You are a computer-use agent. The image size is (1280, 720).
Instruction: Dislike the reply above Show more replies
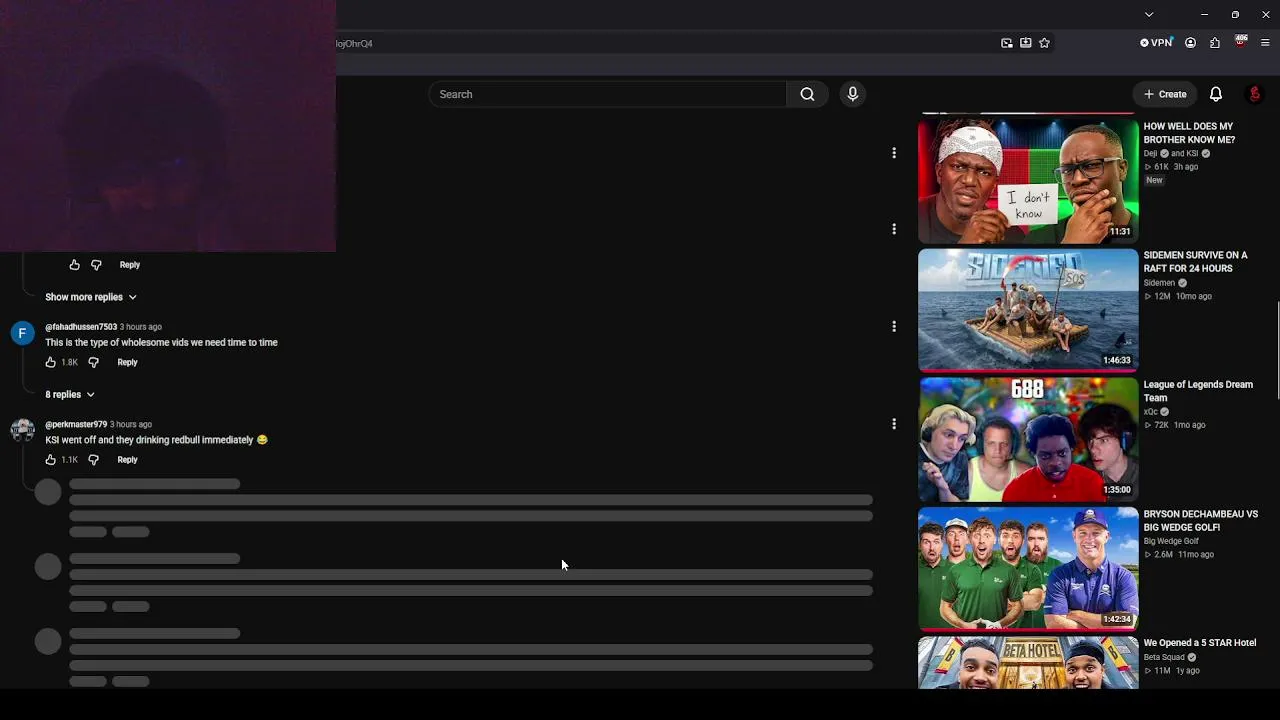(x=96, y=265)
